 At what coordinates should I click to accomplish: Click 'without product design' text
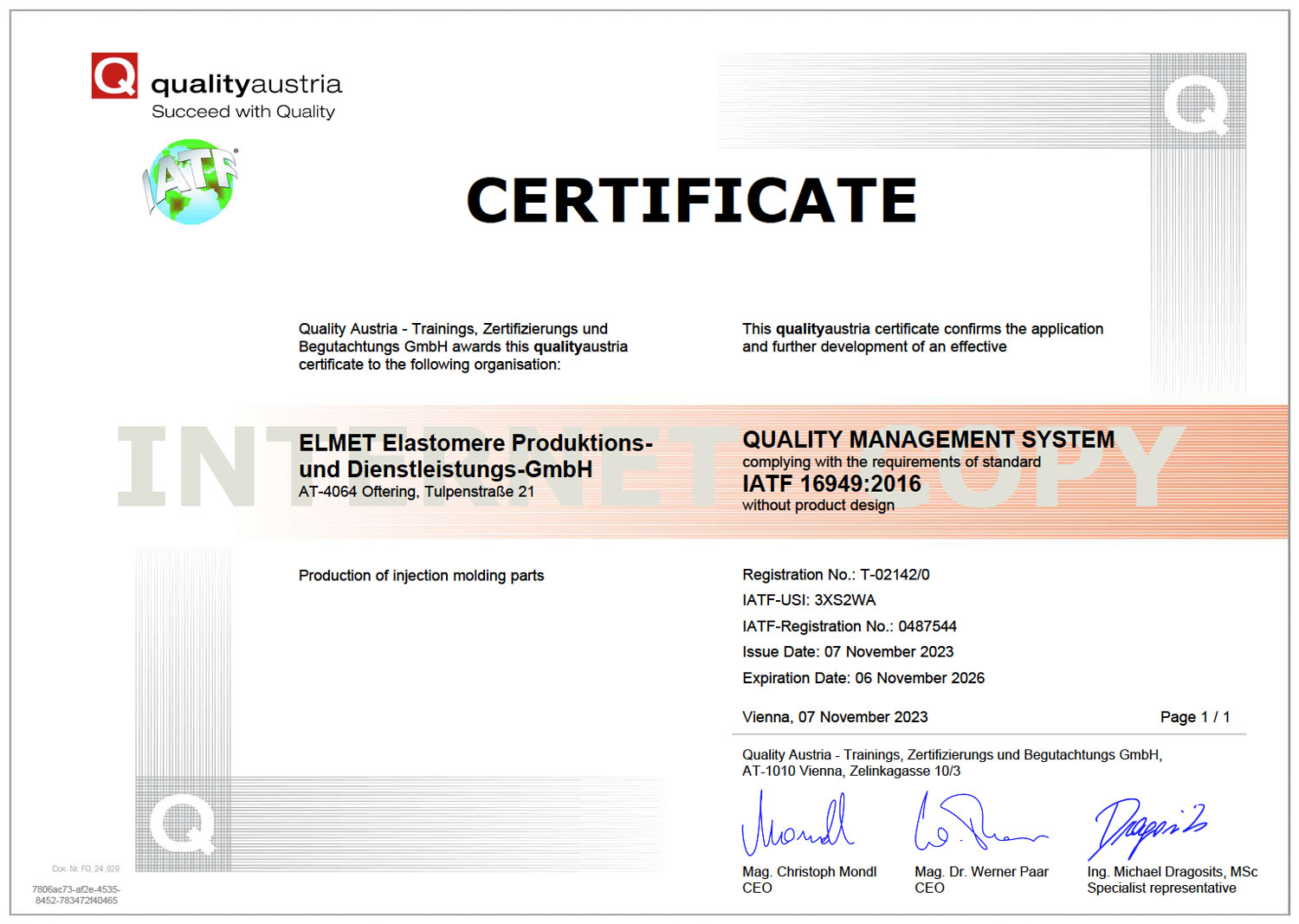(x=818, y=505)
